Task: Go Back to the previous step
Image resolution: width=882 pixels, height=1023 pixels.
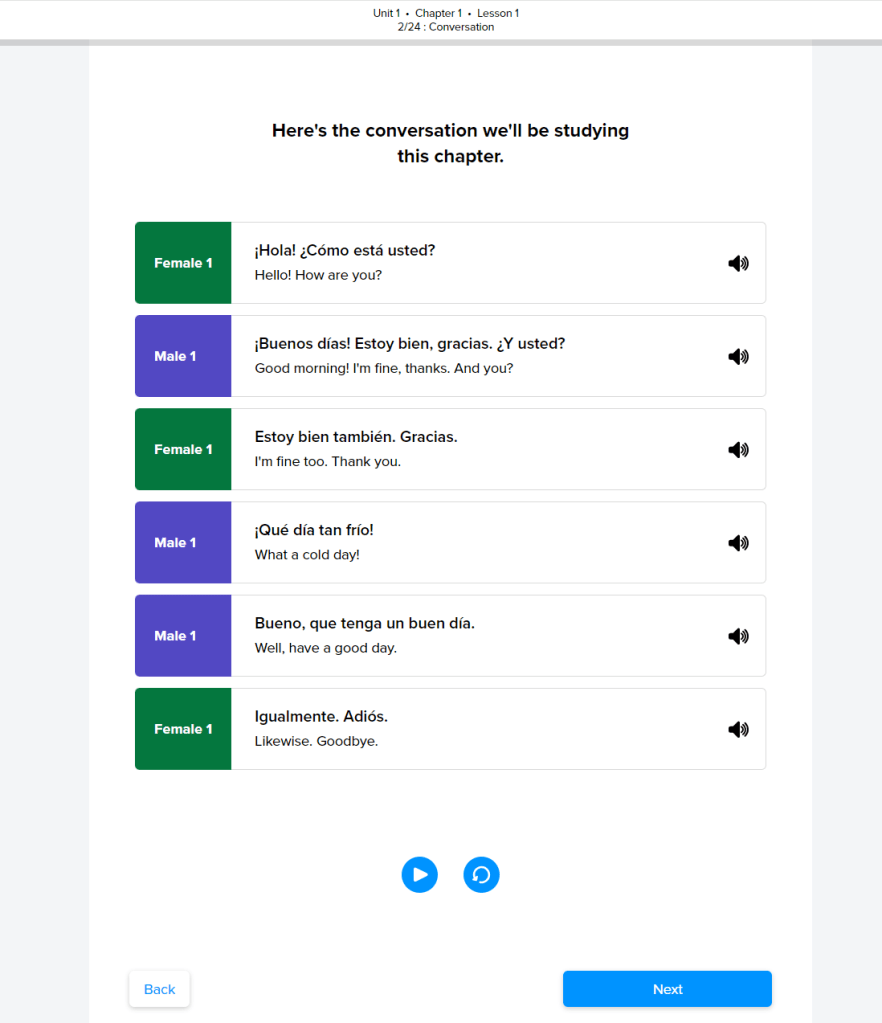Action: click(x=159, y=989)
